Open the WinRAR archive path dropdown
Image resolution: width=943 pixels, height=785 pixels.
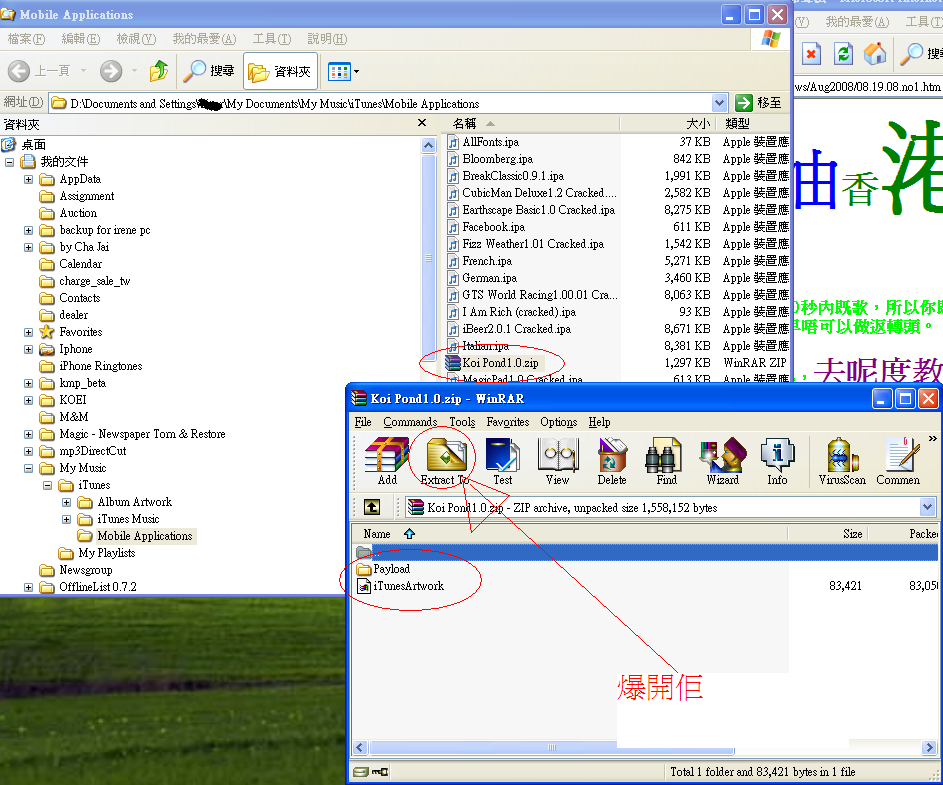[927, 508]
